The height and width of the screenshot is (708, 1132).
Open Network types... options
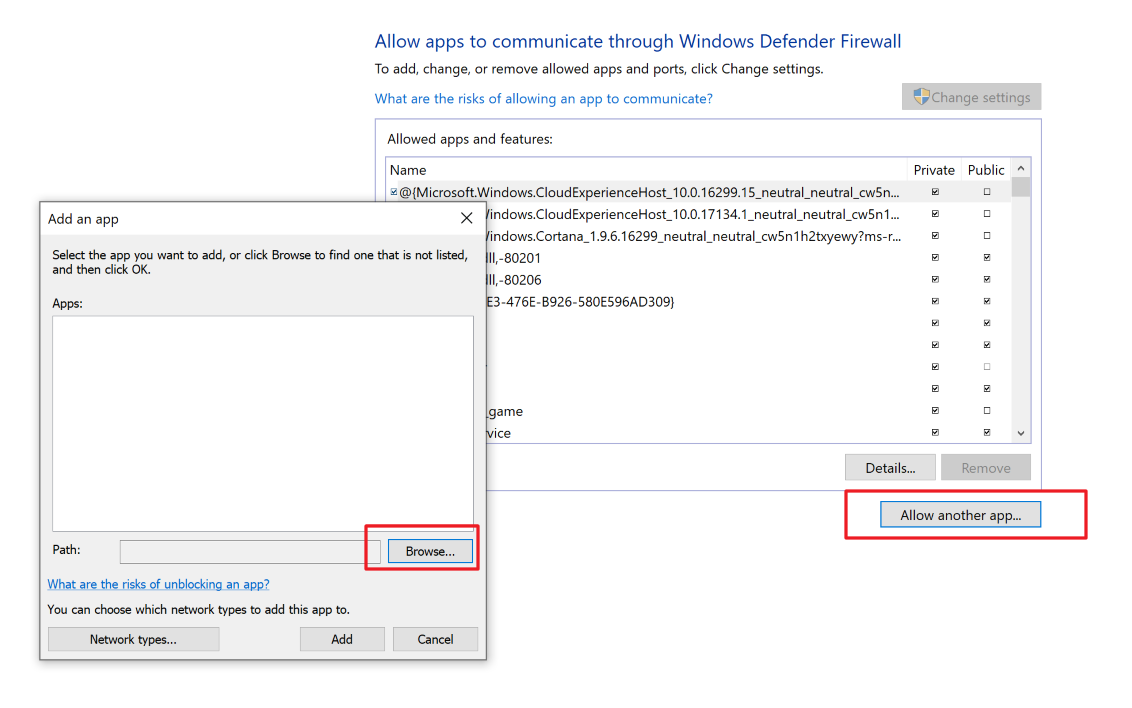(134, 639)
